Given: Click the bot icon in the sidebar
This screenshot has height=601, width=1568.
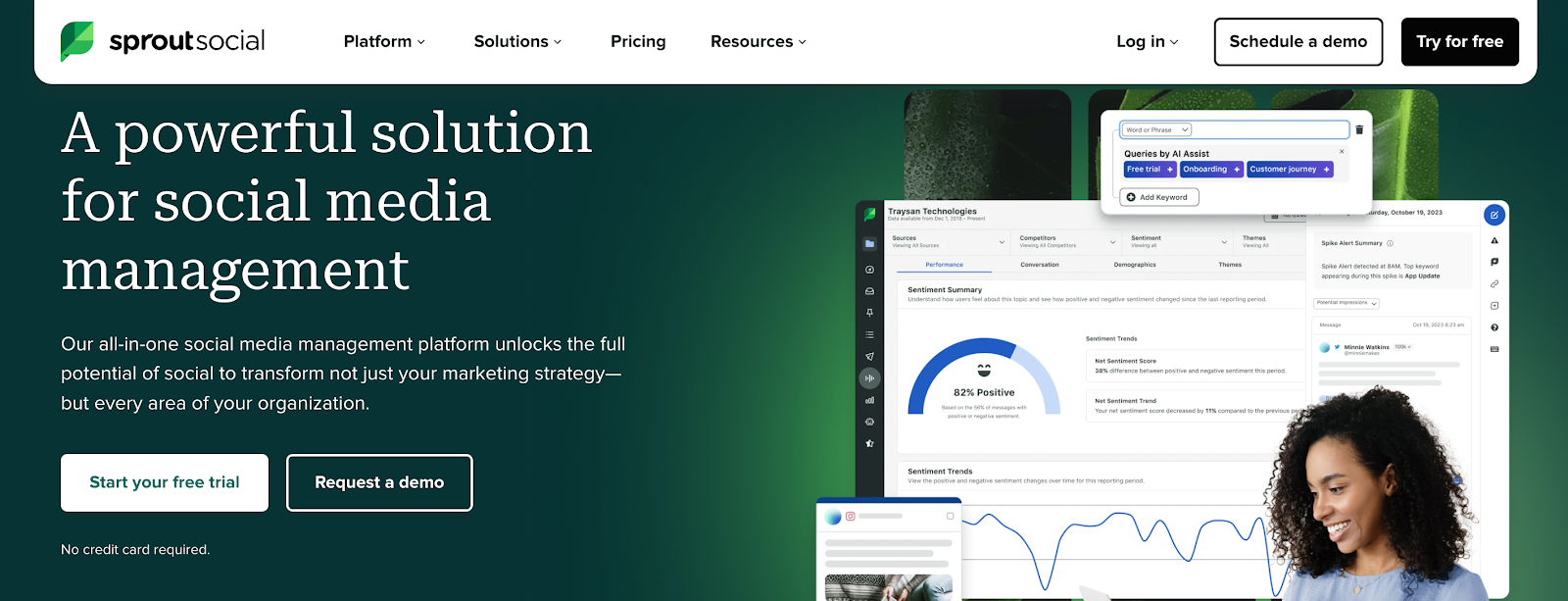Looking at the screenshot, I should [869, 422].
